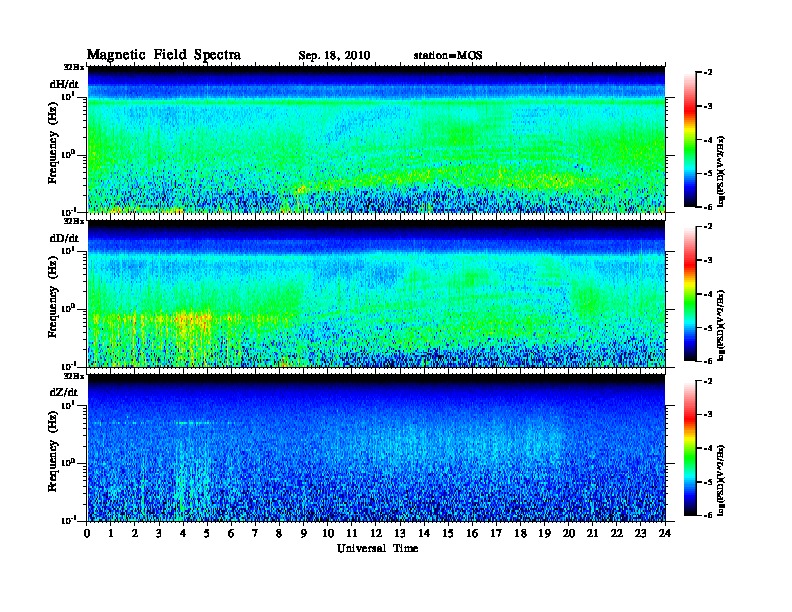Click the color bar beside dD/dt plot
The image size is (792, 612).
pos(690,294)
